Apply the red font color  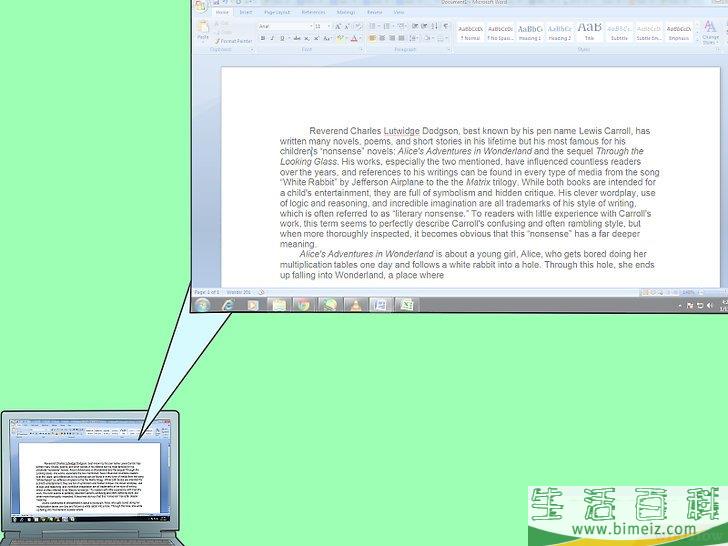355,38
